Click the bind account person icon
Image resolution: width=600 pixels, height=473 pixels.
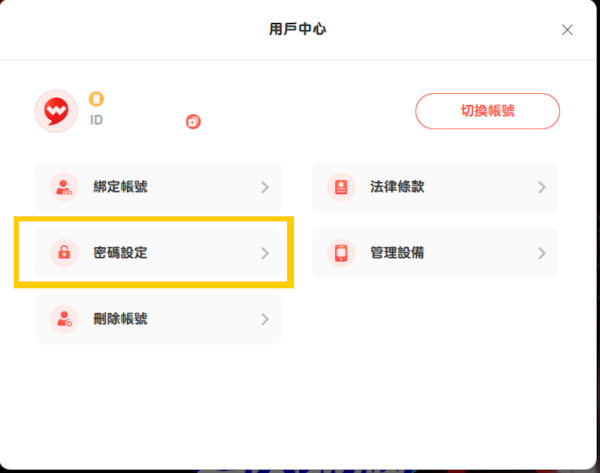coord(64,187)
